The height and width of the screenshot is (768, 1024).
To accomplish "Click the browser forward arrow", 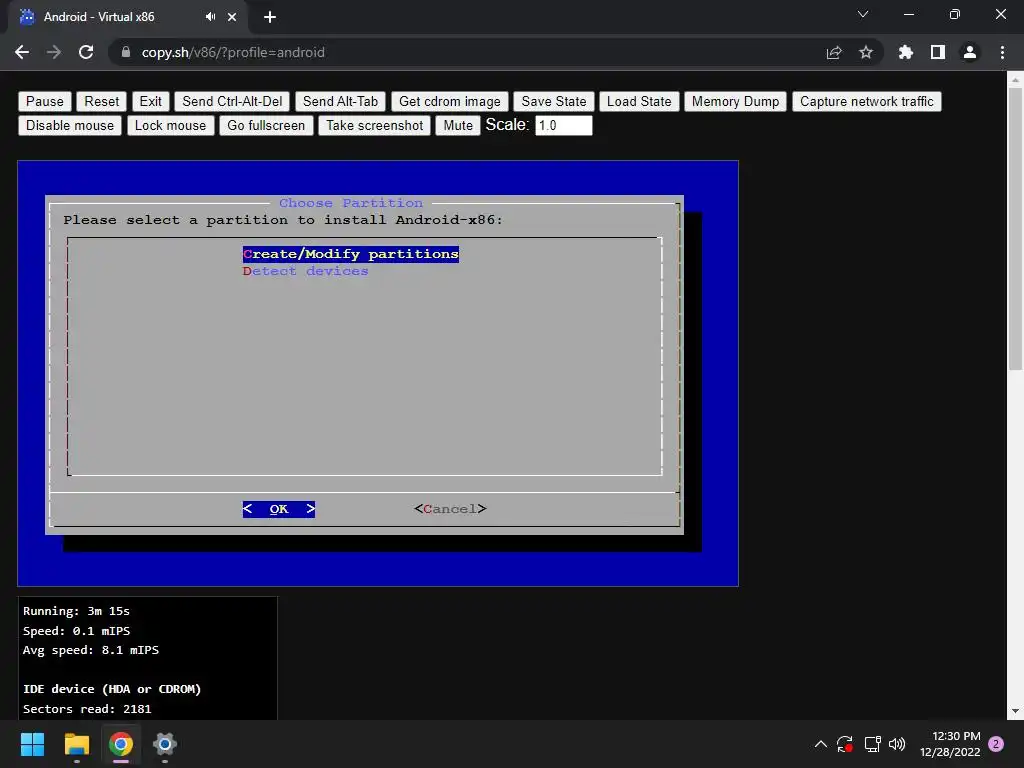I will (54, 52).
